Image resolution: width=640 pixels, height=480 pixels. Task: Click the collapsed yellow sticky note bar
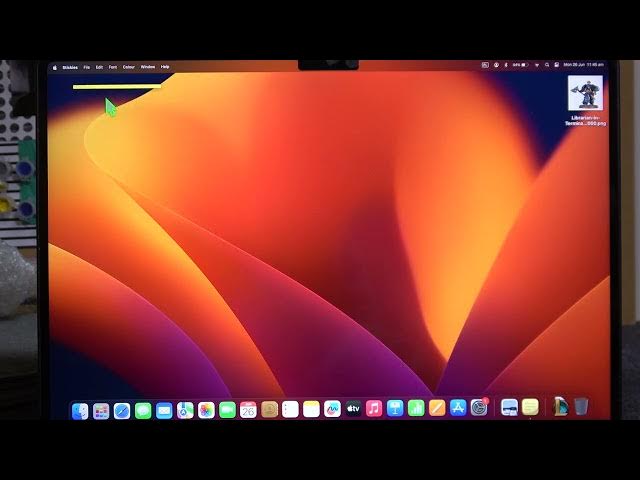117,87
